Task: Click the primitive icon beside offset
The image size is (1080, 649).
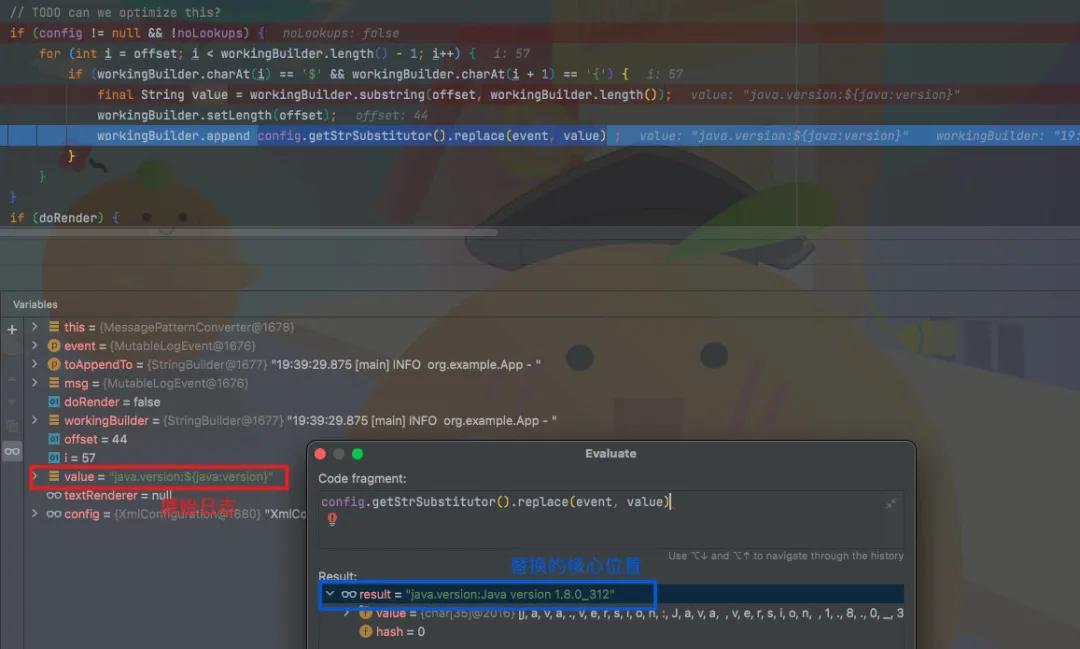Action: click(x=54, y=439)
